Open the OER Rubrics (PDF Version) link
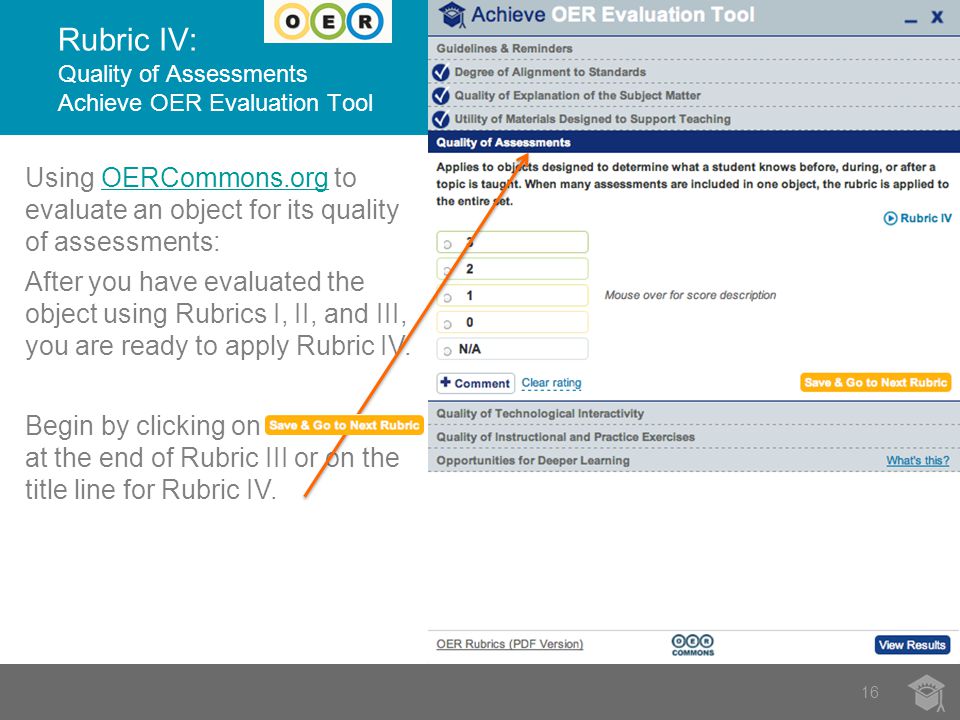Viewport: 960px width, 720px height. 509,644
